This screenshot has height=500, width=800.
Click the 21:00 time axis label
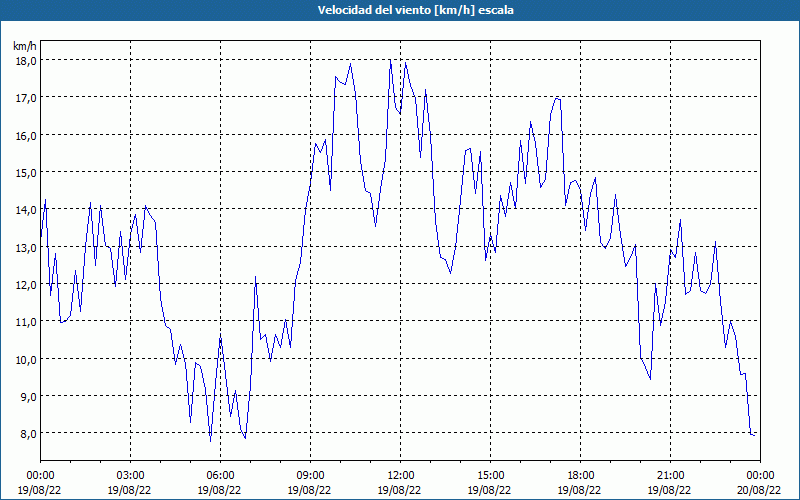[x=670, y=476]
